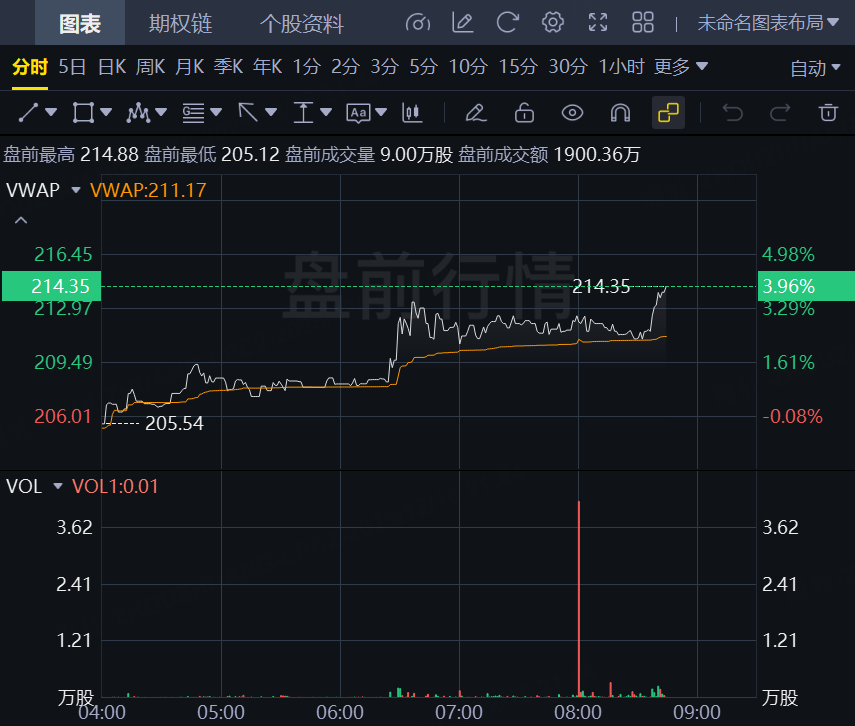This screenshot has width=855, height=726.
Task: Choose the 周K period
Action: coord(150,67)
